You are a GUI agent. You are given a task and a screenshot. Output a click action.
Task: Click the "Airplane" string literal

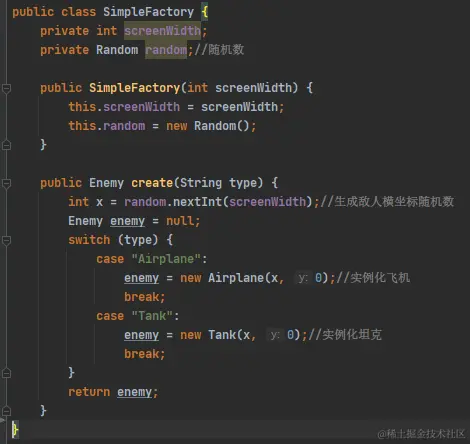pos(166,259)
